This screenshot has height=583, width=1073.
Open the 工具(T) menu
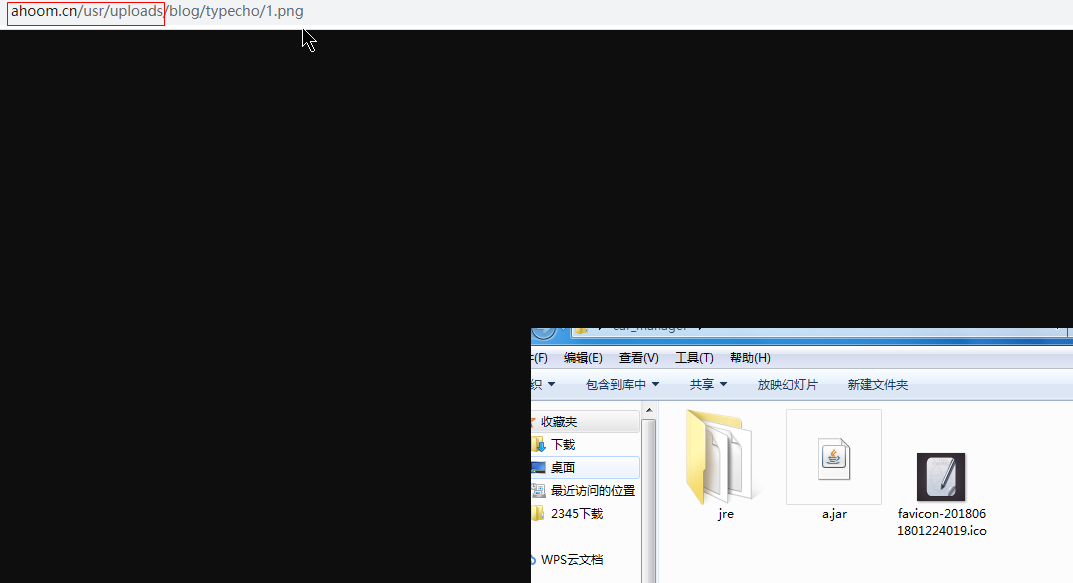[x=694, y=358]
